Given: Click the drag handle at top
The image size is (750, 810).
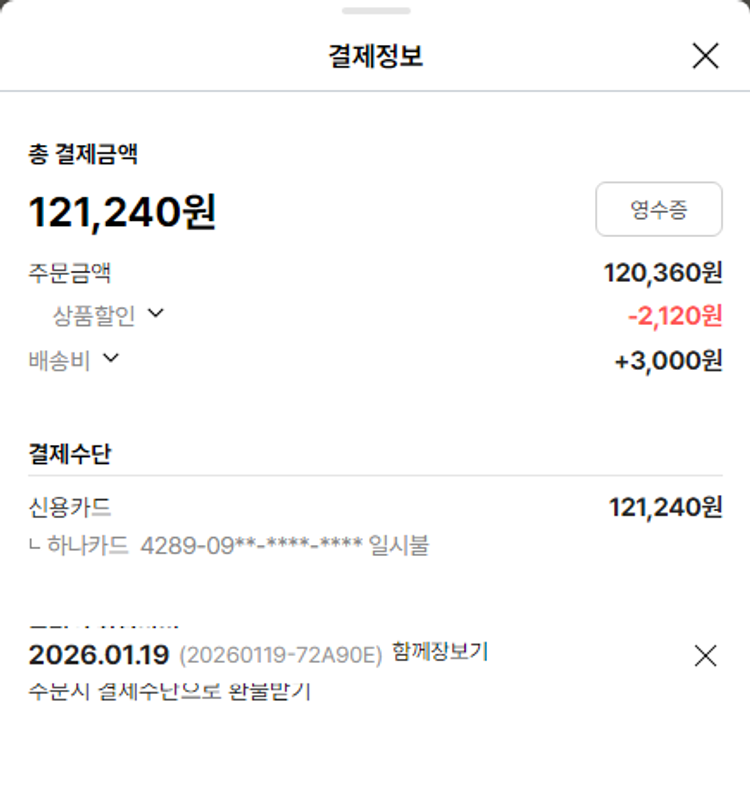Looking at the screenshot, I should (375, 11).
